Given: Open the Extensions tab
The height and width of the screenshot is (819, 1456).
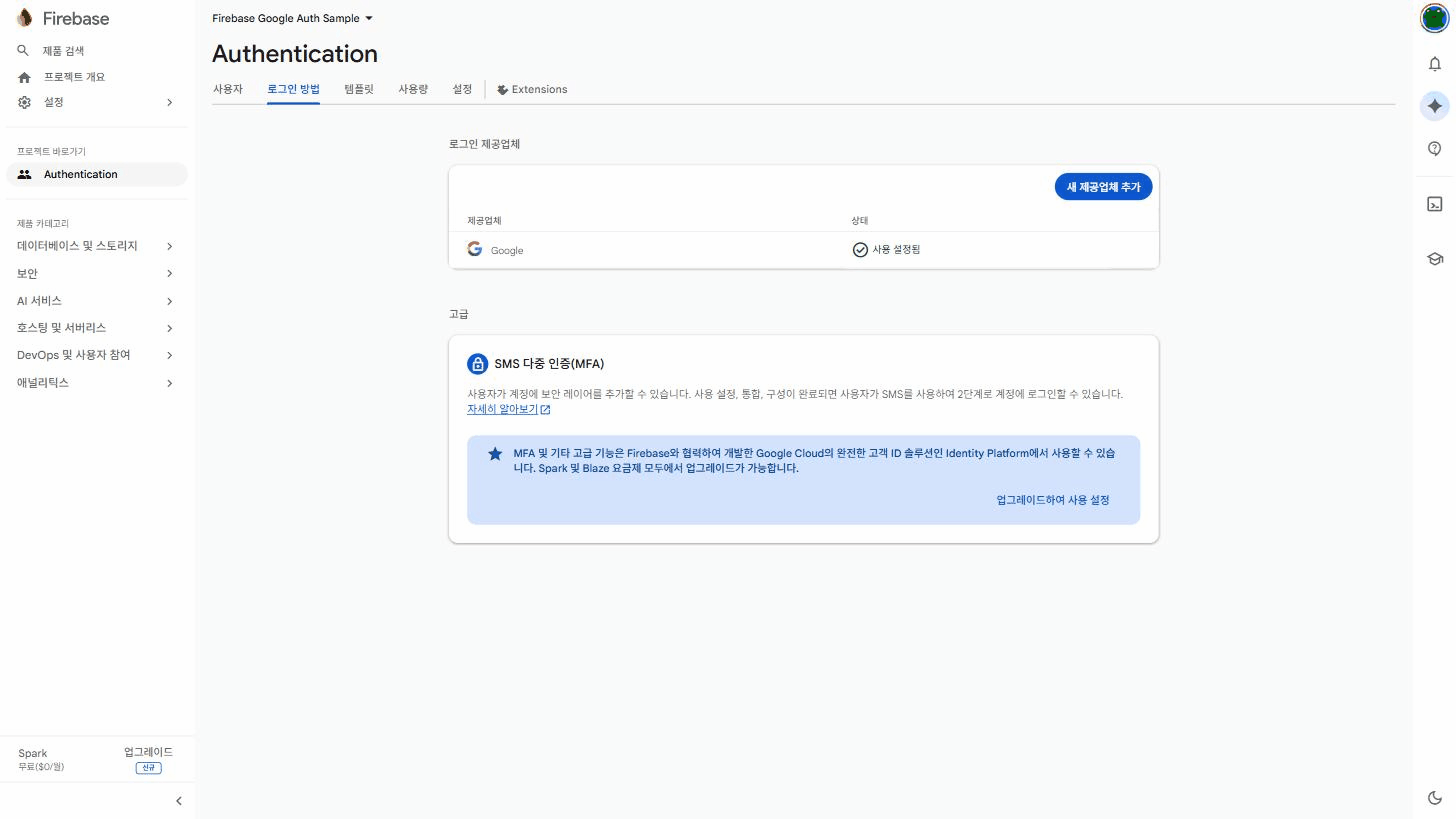Looking at the screenshot, I should pyautogui.click(x=532, y=89).
